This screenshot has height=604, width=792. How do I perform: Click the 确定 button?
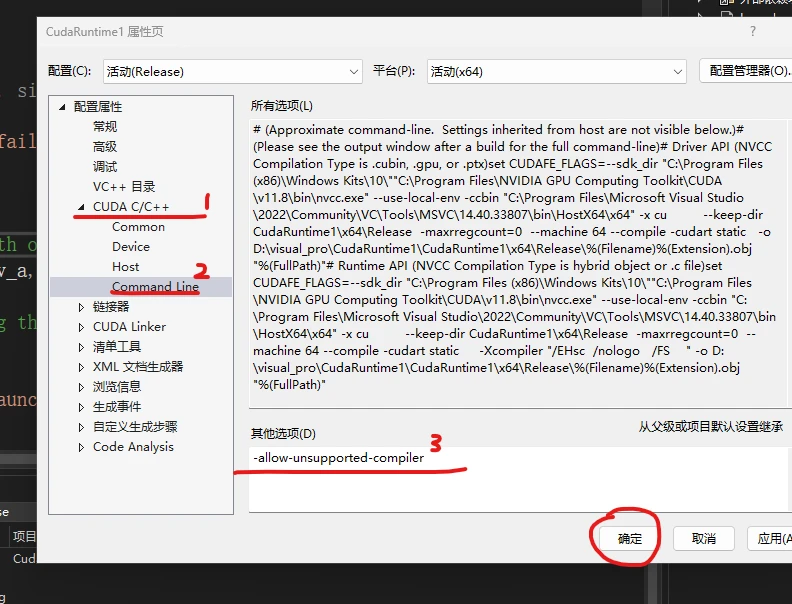(x=629, y=538)
